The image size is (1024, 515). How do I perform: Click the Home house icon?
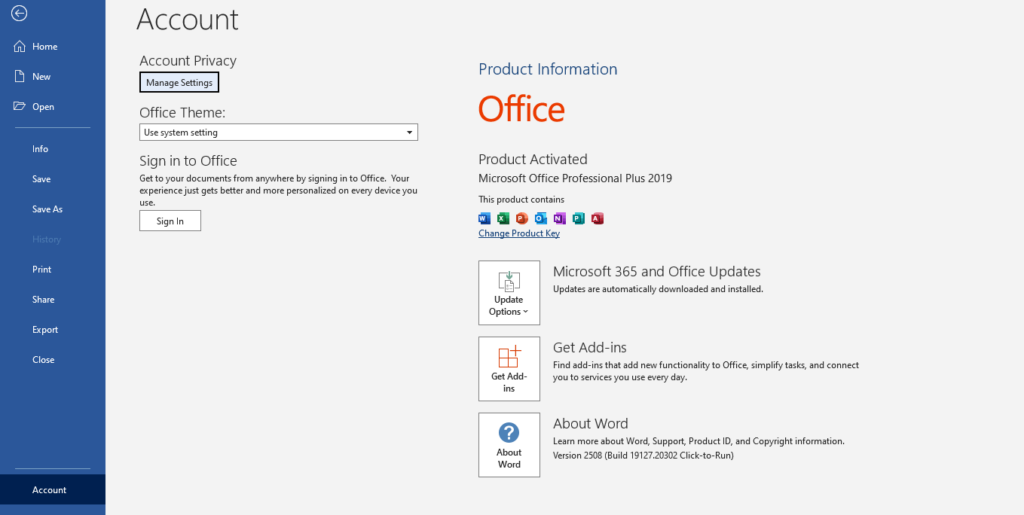tap(20, 46)
